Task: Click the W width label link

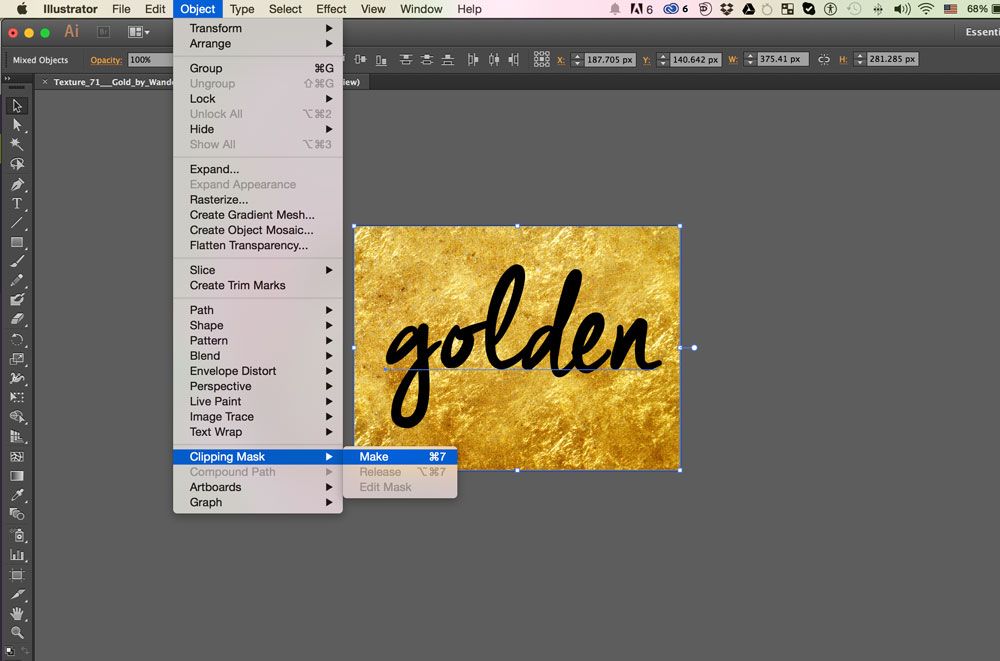Action: (733, 60)
